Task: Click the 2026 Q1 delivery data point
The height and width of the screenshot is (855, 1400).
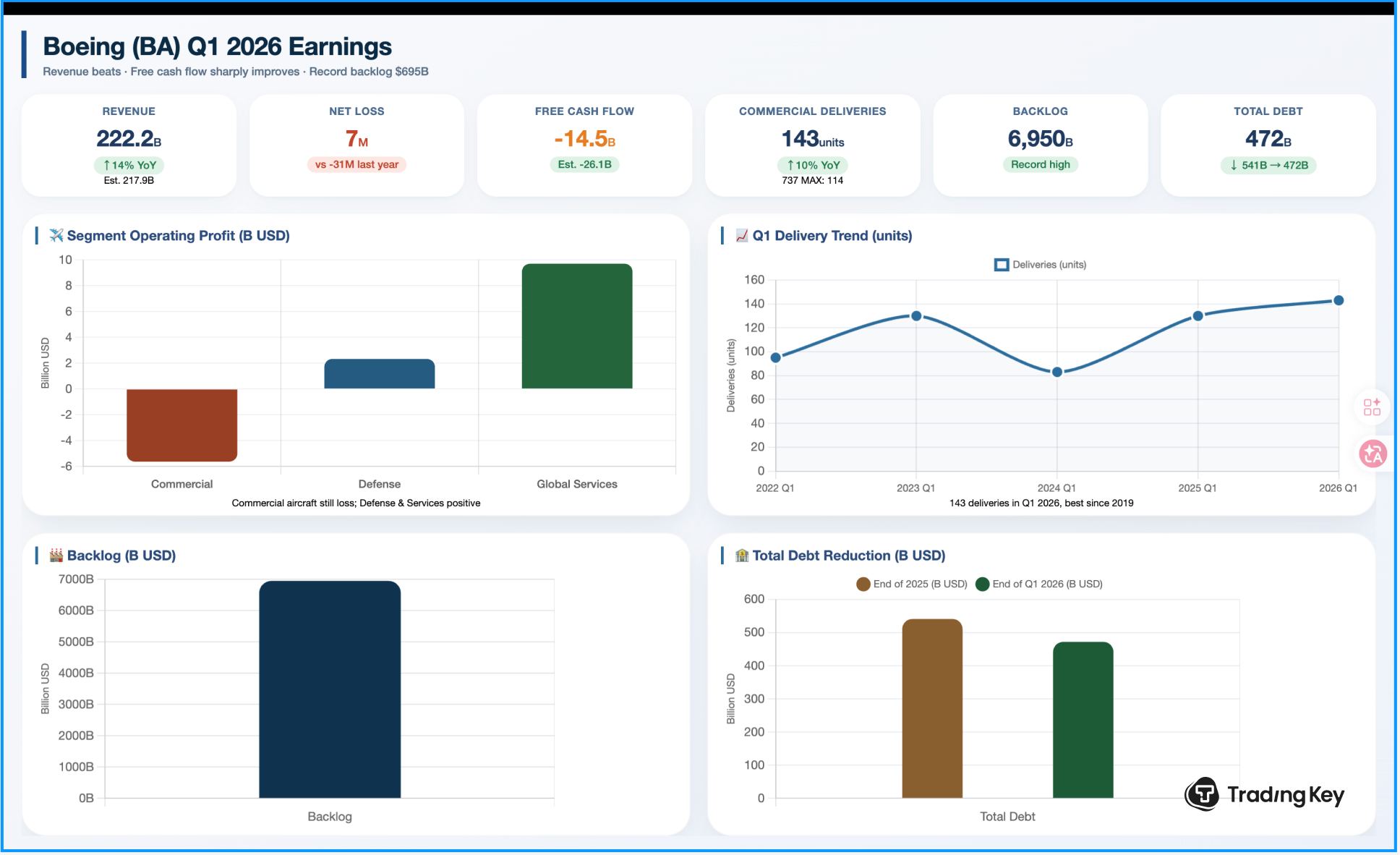Action: coord(1339,300)
